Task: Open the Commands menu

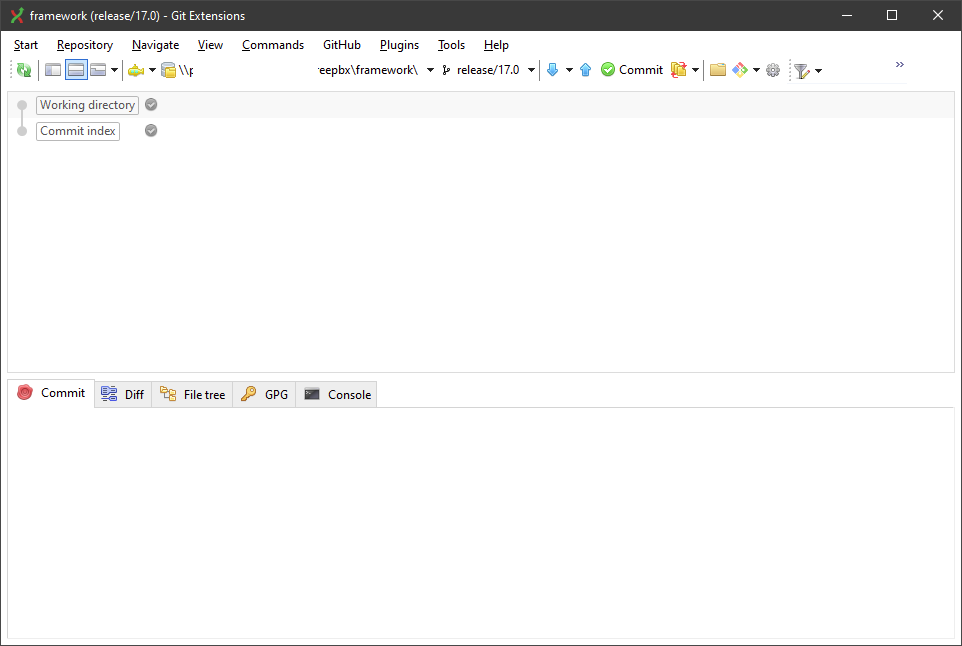Action: (x=272, y=45)
